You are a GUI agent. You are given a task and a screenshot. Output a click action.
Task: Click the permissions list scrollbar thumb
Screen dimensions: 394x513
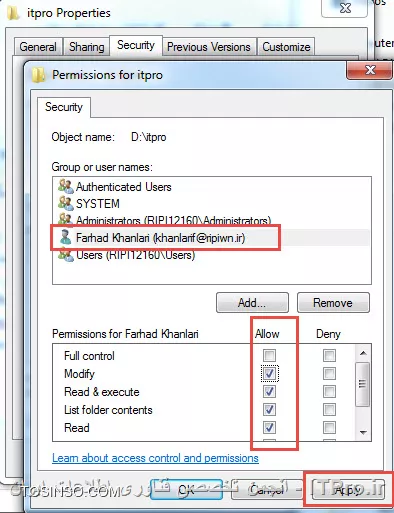point(363,384)
